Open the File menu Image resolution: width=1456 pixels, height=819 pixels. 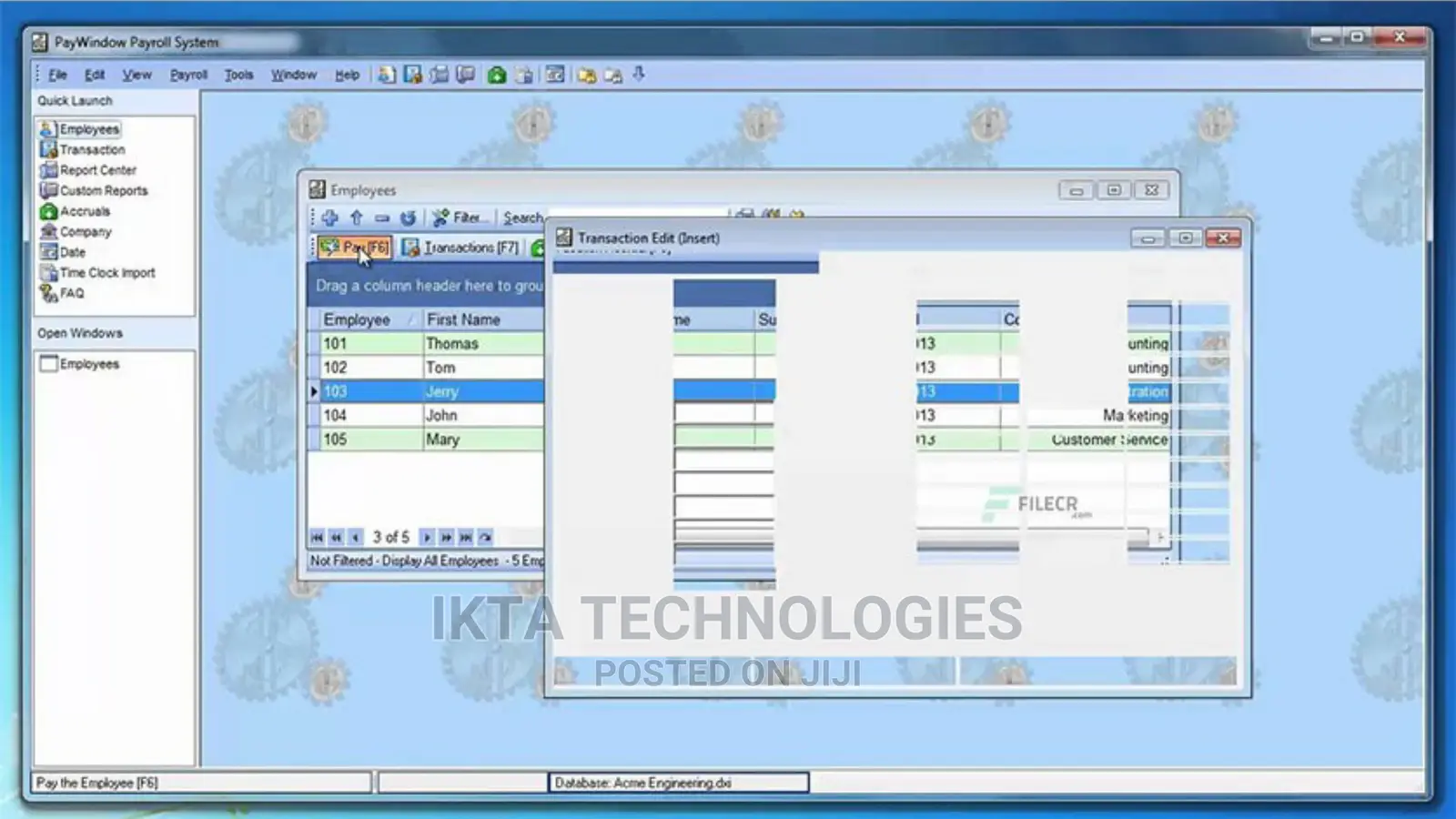click(x=57, y=75)
